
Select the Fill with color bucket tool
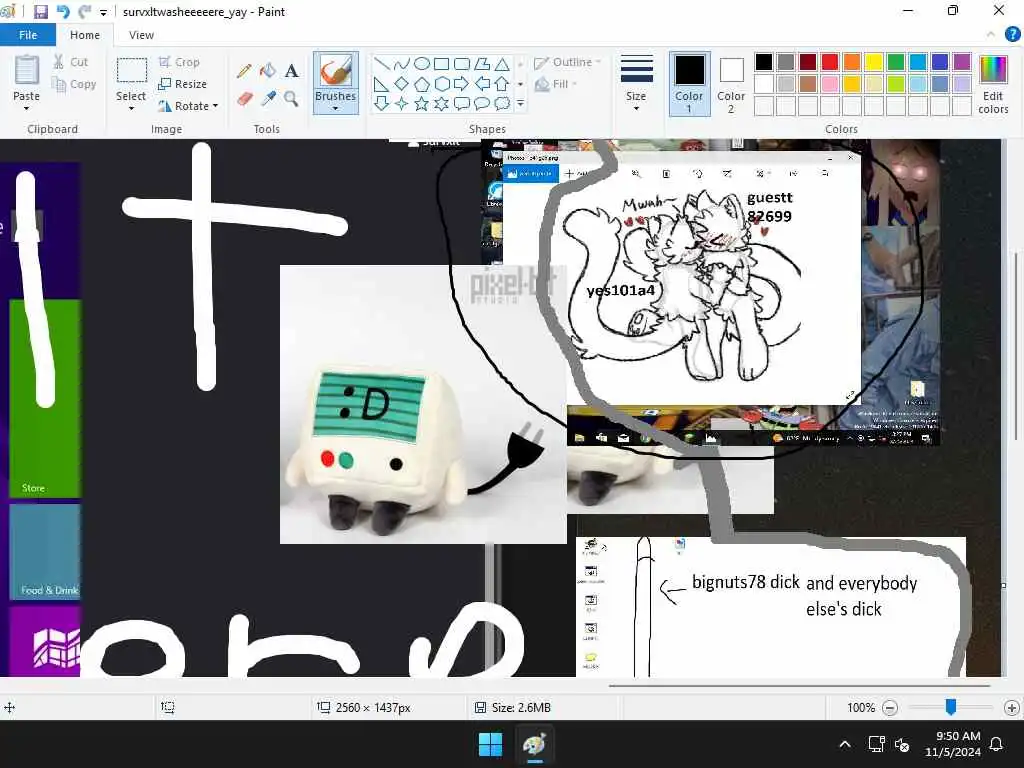point(268,71)
